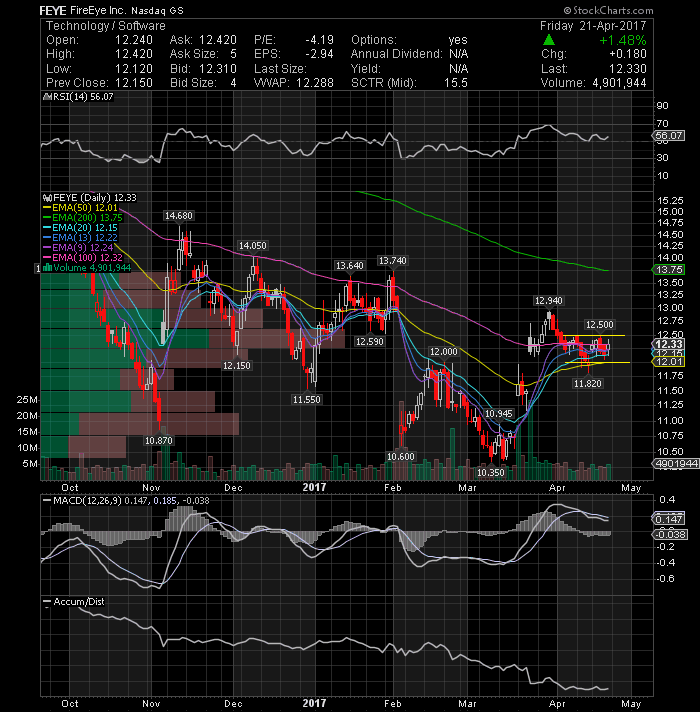Click the Bid value 12.310
The width and height of the screenshot is (700, 712).
218,69
